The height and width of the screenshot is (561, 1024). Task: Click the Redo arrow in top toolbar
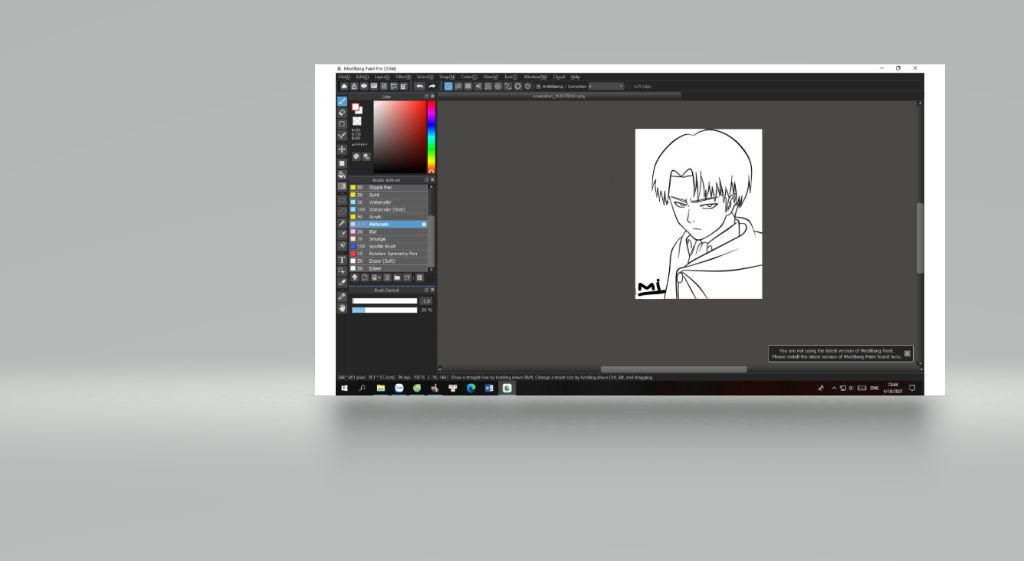432,86
